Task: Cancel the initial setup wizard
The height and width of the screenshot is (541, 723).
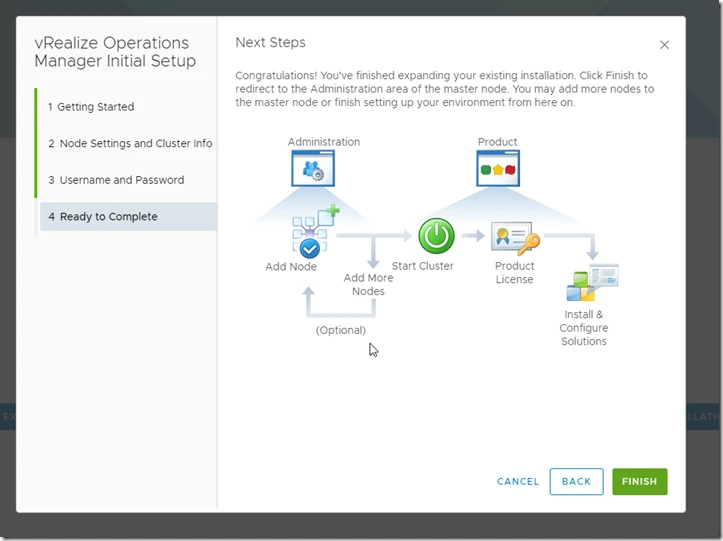Action: point(518,482)
